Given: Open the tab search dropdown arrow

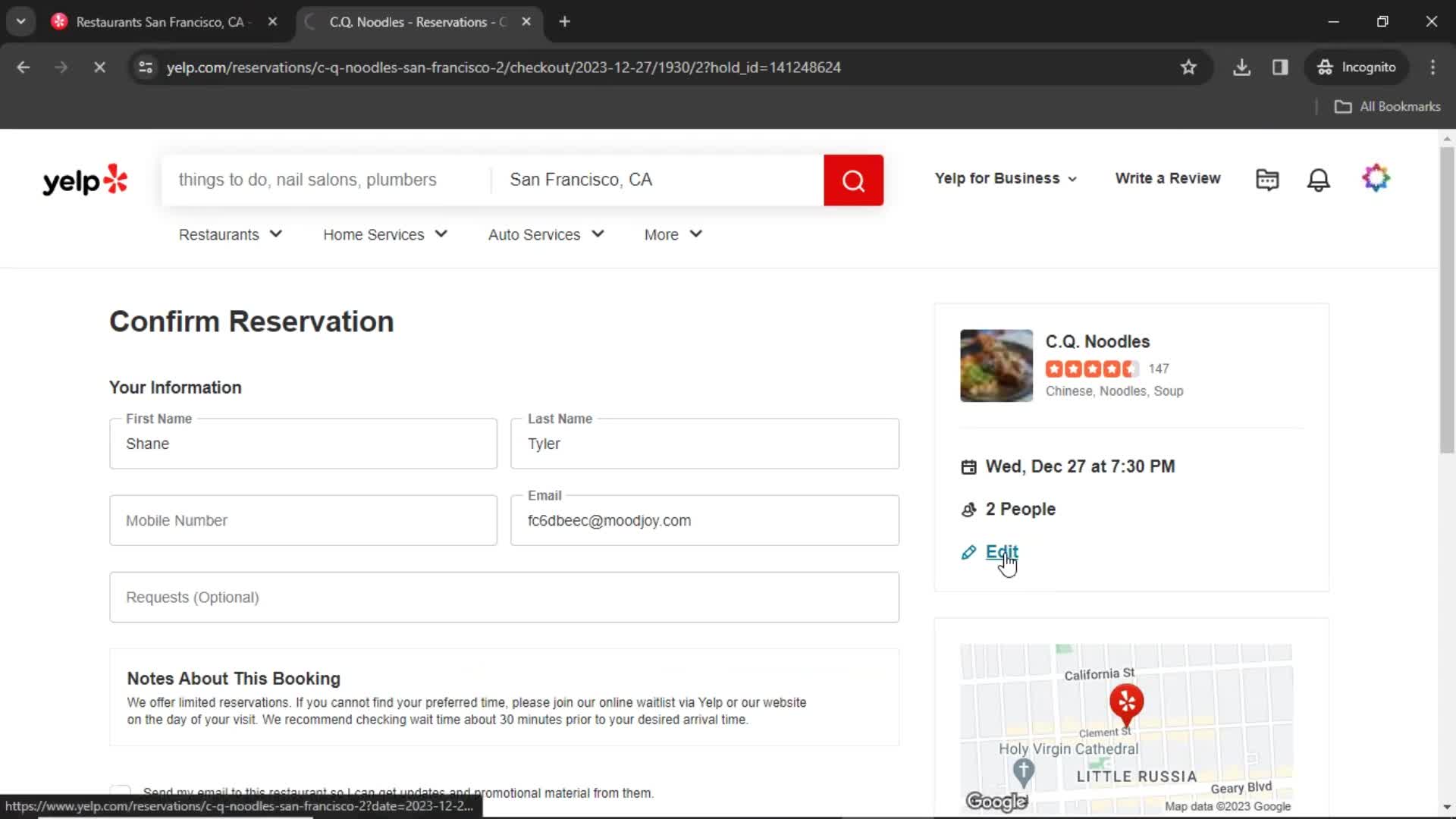Looking at the screenshot, I should (x=20, y=22).
